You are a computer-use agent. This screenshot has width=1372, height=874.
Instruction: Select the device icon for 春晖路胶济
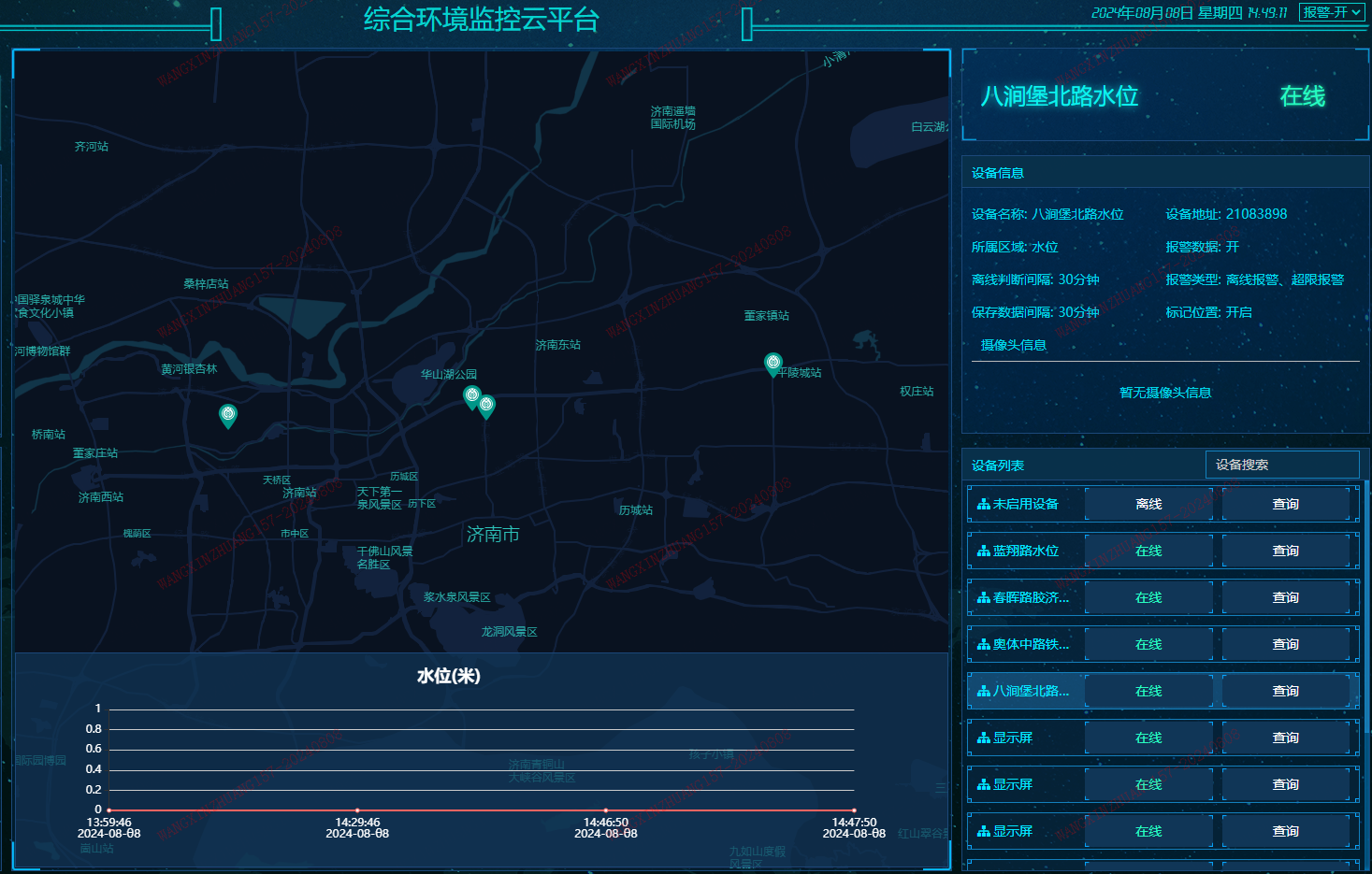[x=983, y=598]
